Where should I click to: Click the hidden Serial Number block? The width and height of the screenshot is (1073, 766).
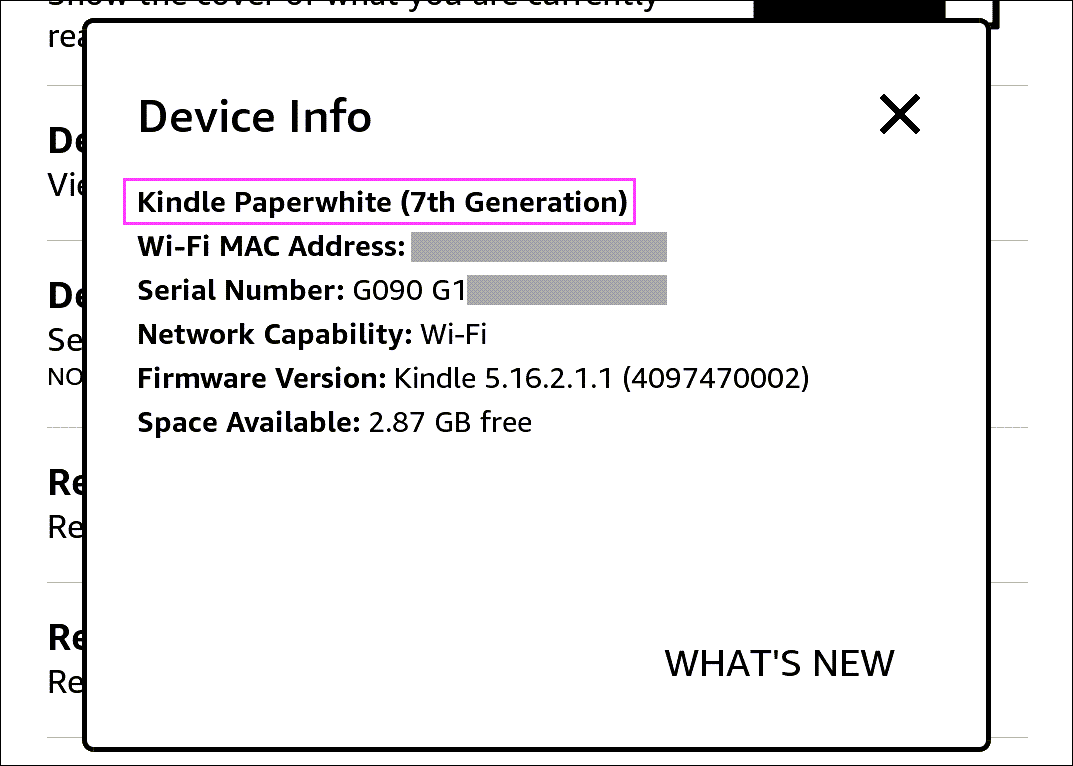point(566,290)
